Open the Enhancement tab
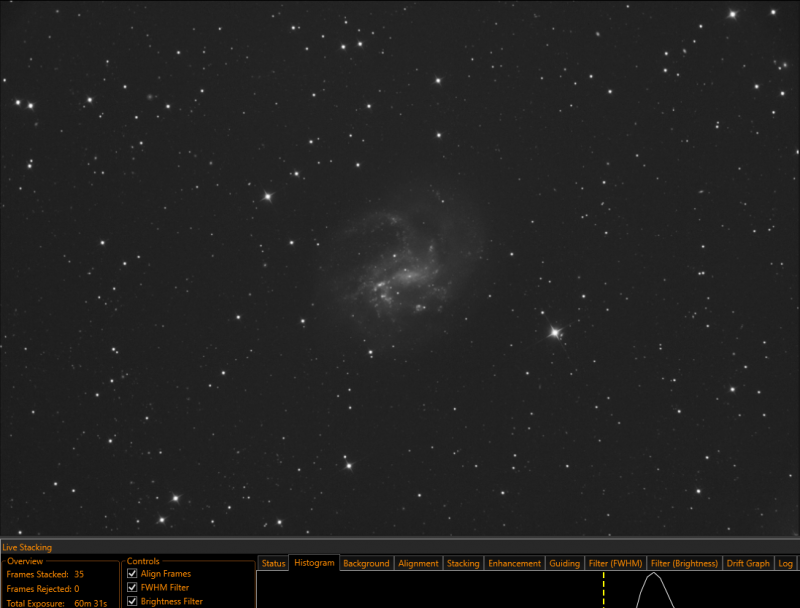Screen dimensions: 800x608 pyautogui.click(x=514, y=563)
